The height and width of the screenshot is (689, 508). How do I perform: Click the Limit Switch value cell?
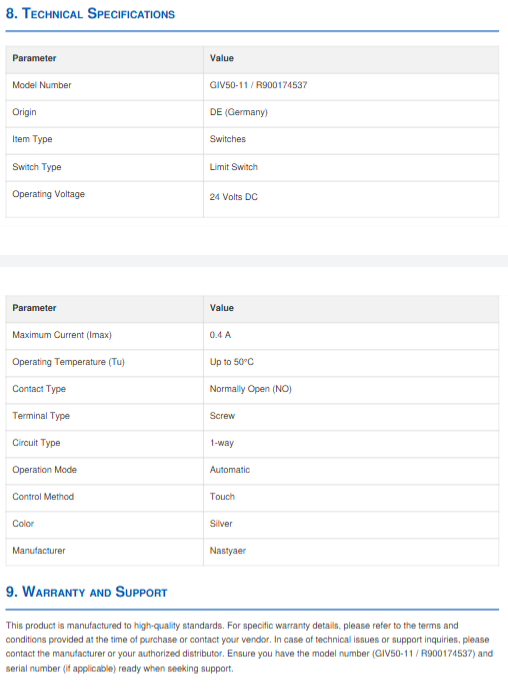[x=351, y=167]
